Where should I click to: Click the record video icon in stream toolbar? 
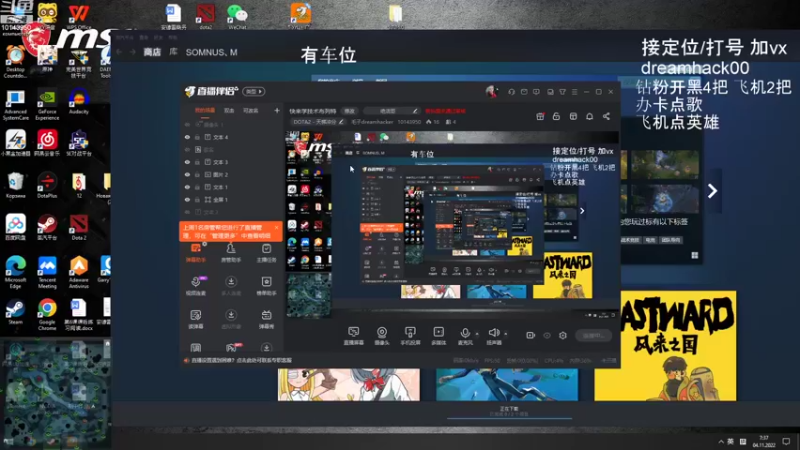[531, 335]
